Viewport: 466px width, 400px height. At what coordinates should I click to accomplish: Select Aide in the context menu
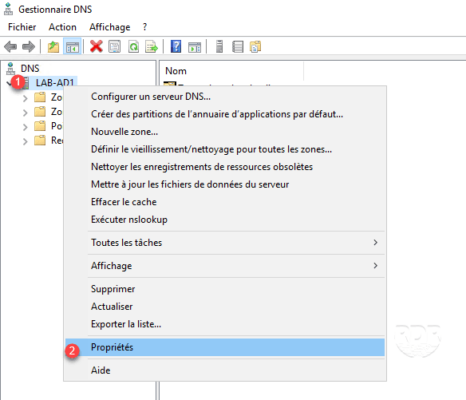pos(225,370)
